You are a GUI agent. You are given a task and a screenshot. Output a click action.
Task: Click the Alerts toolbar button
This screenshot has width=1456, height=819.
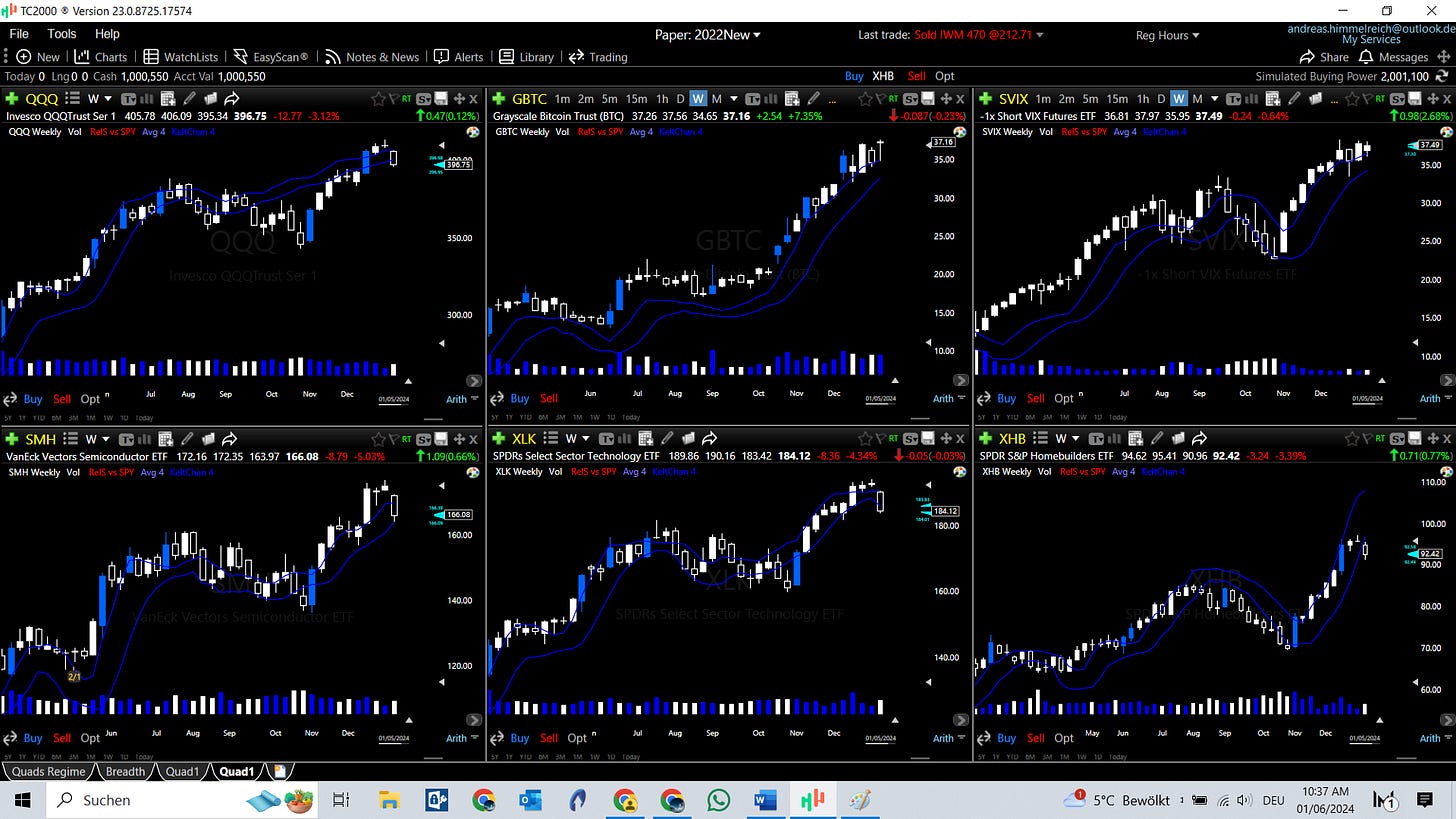[x=459, y=57]
